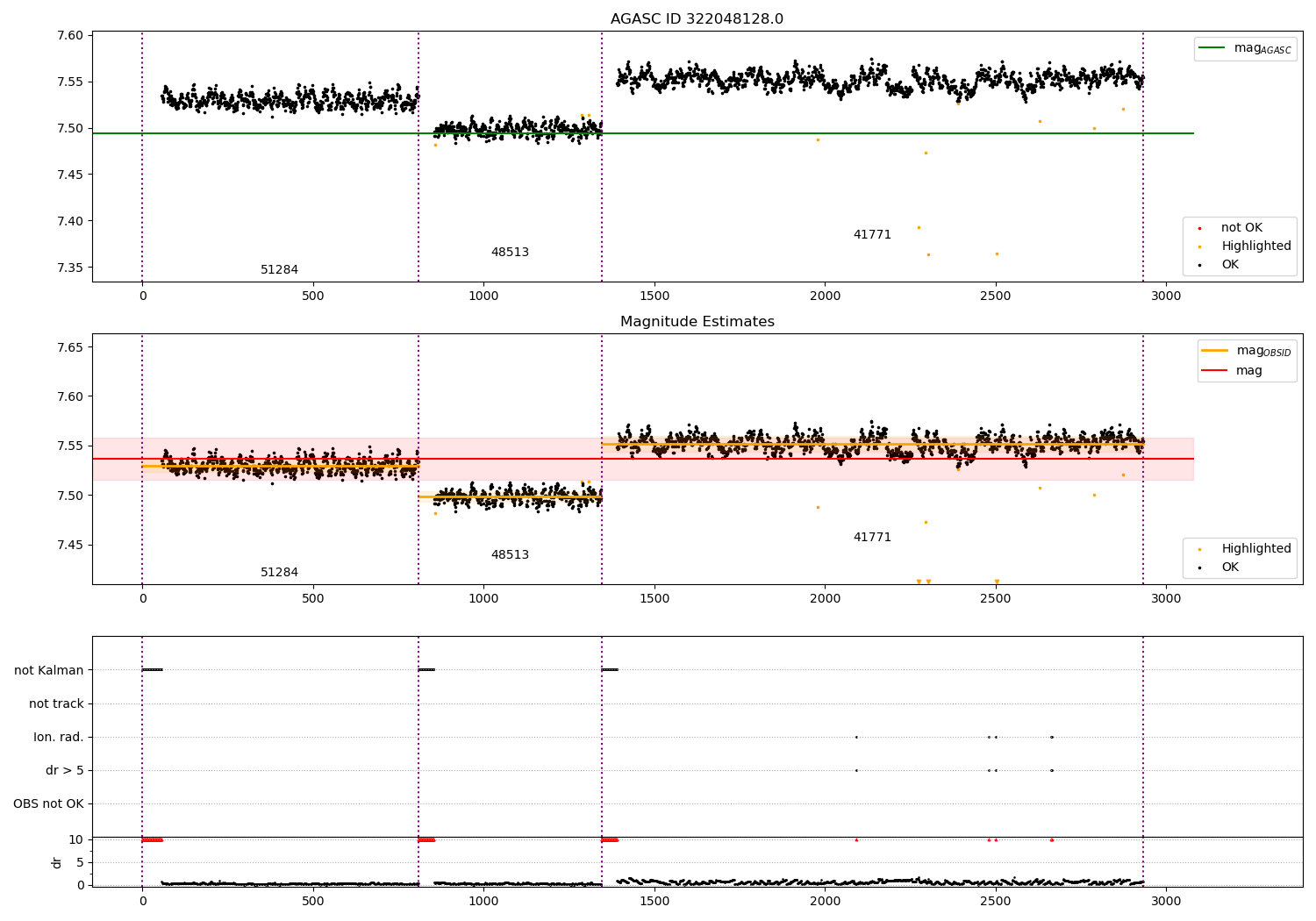Click the 'Ion. rad.' axis label
The height and width of the screenshot is (921, 1316).
pyautogui.click(x=59, y=737)
